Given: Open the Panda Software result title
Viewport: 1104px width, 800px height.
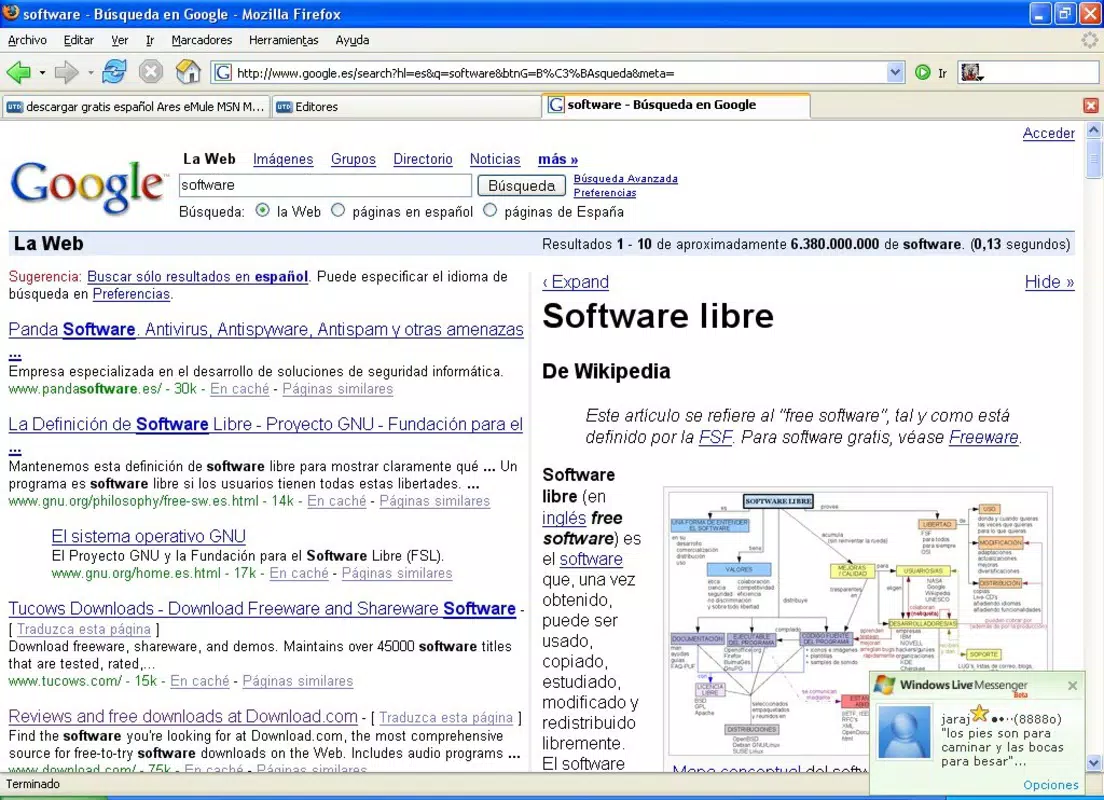Looking at the screenshot, I should tap(266, 330).
